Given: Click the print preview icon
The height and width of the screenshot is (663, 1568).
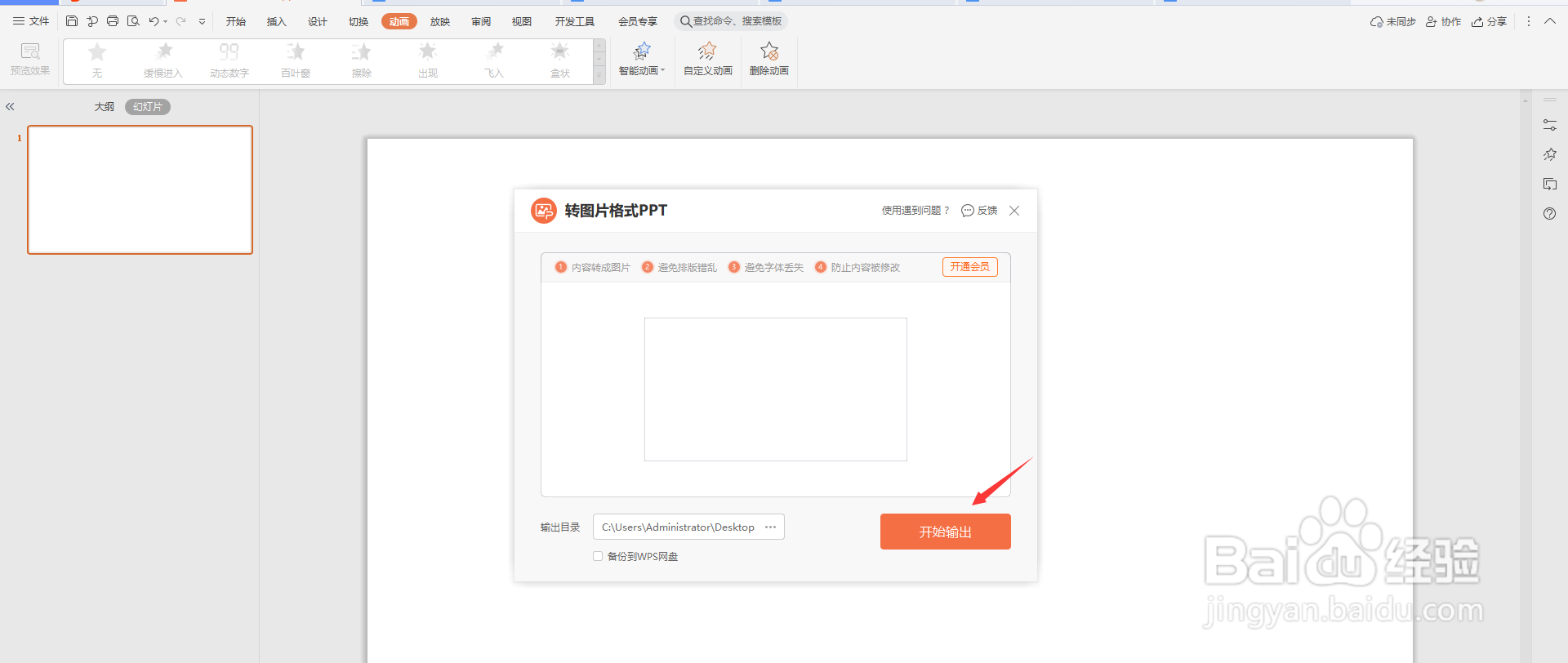Looking at the screenshot, I should 133,21.
